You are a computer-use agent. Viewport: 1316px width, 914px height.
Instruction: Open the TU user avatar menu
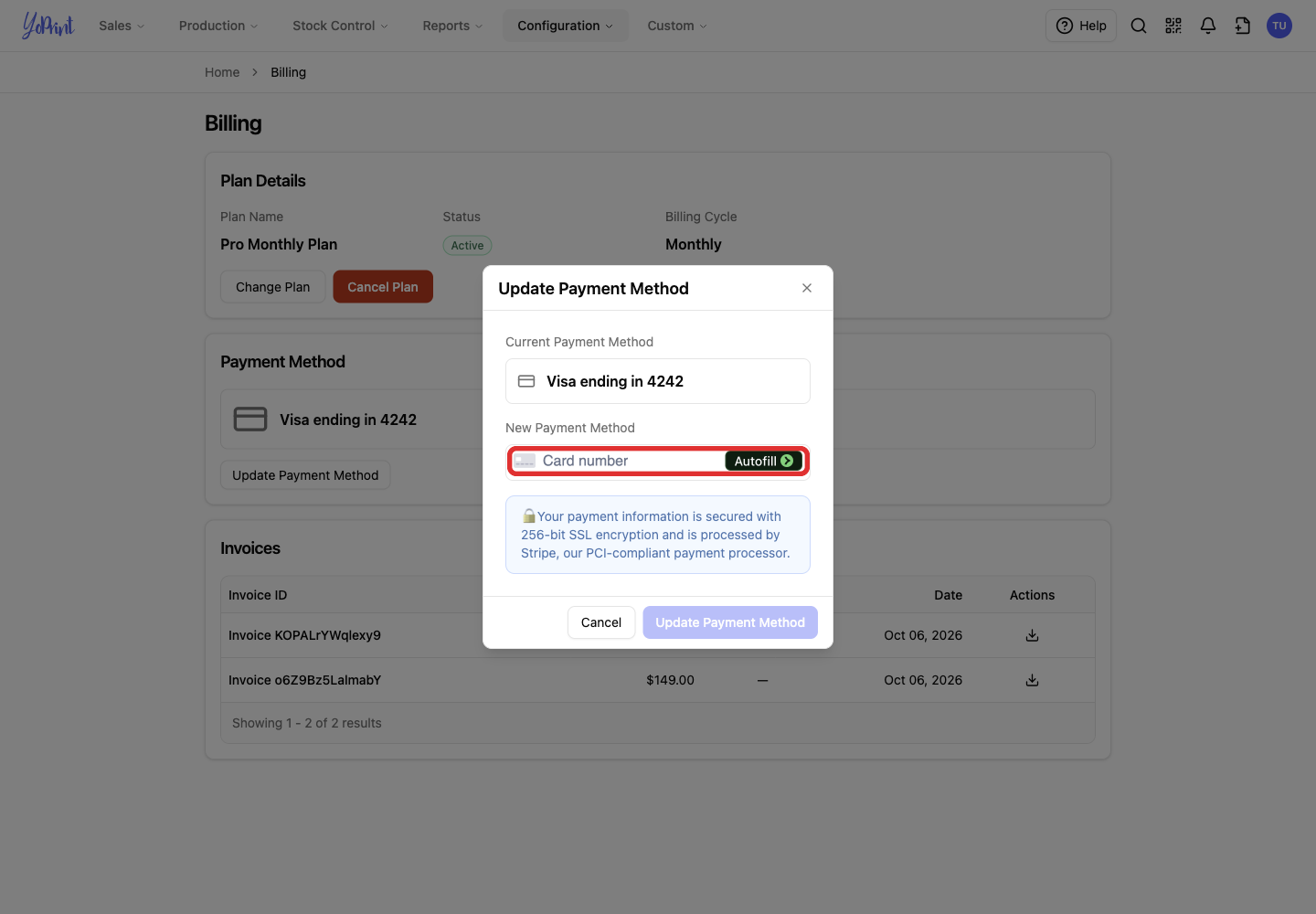tap(1279, 26)
